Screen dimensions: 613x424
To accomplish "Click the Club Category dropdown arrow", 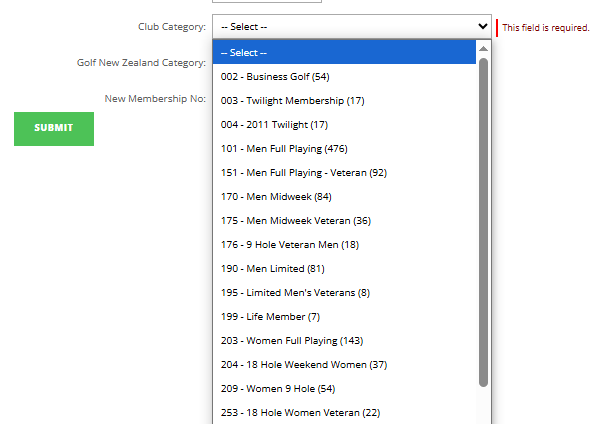I will click(x=482, y=27).
